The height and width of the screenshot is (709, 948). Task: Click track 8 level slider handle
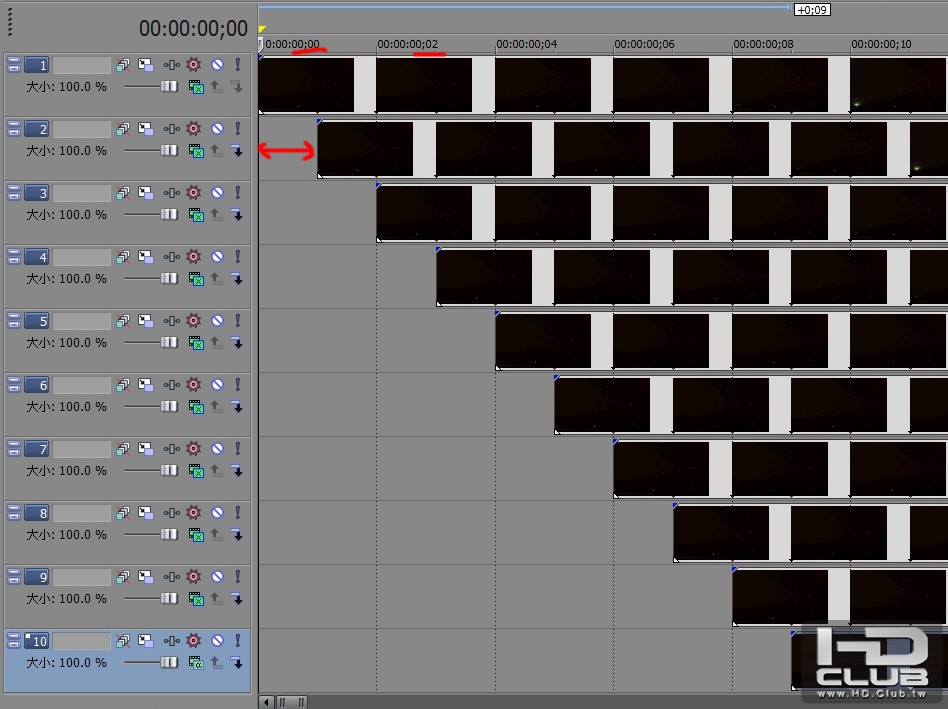coord(169,535)
